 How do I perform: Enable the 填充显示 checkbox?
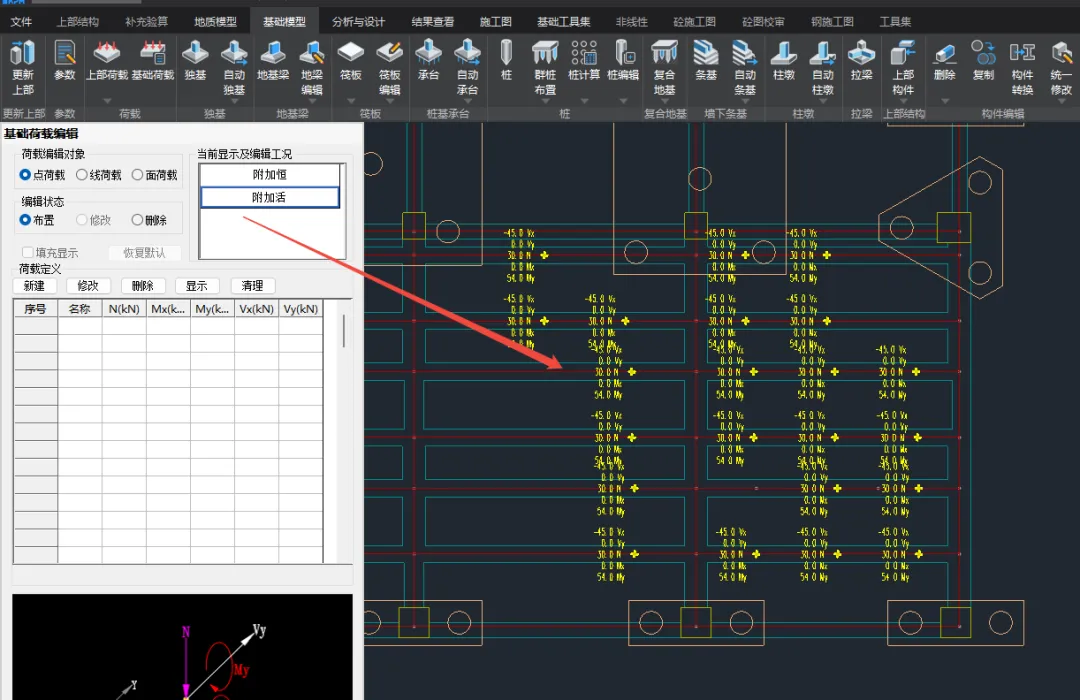click(28, 253)
